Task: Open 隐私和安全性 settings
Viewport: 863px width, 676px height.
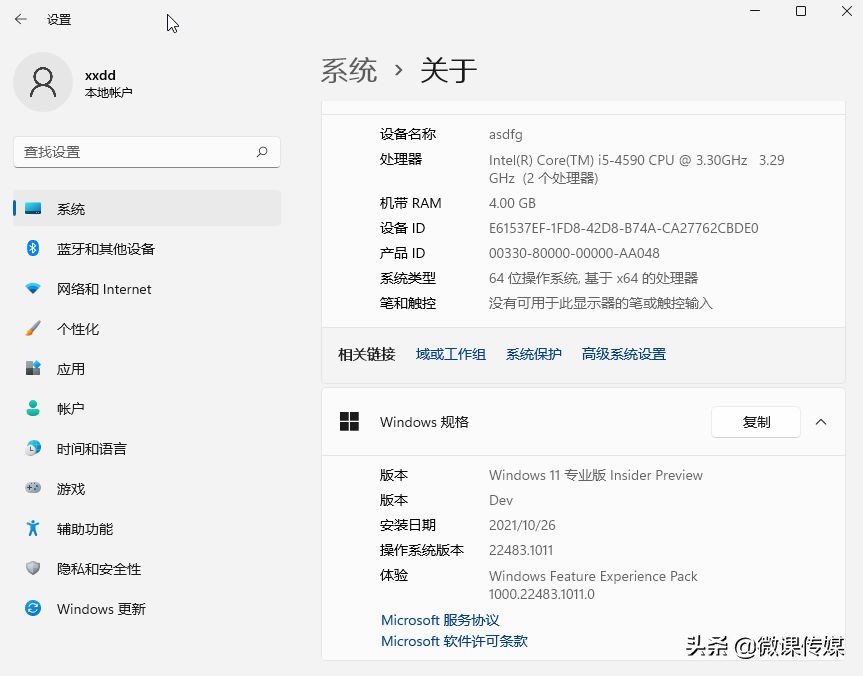Action: [95, 568]
